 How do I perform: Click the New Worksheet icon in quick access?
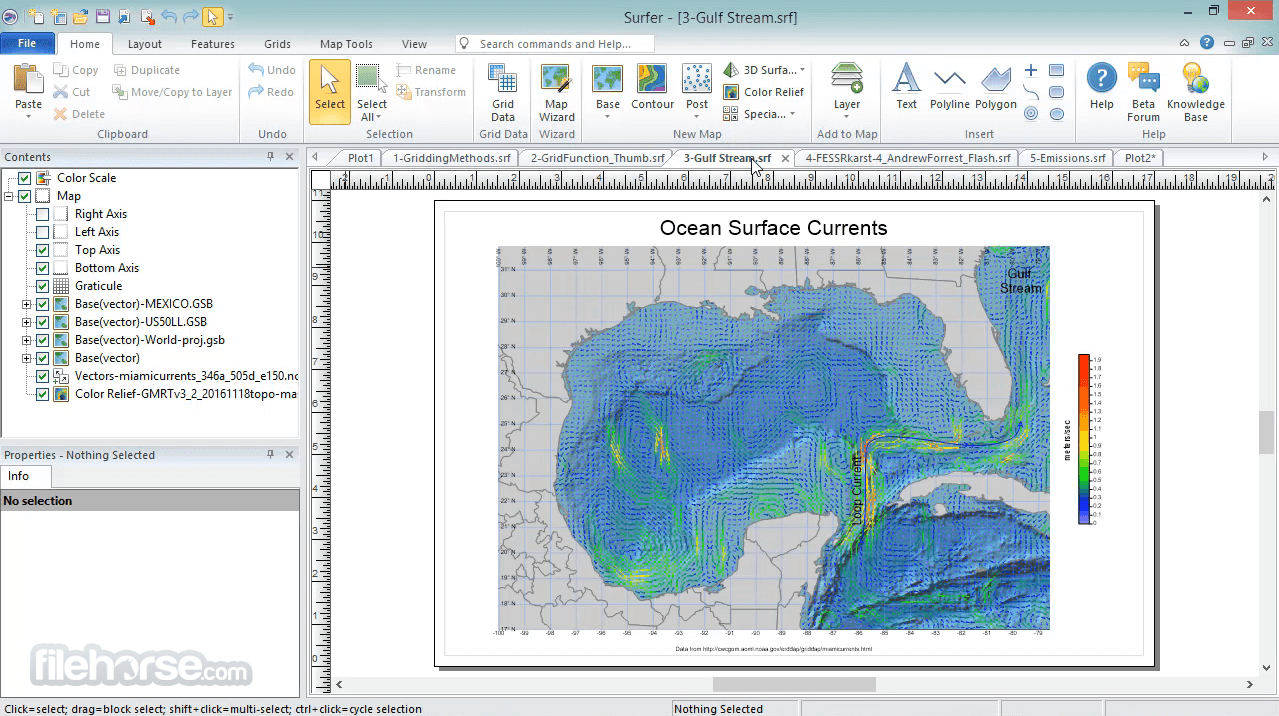click(58, 17)
